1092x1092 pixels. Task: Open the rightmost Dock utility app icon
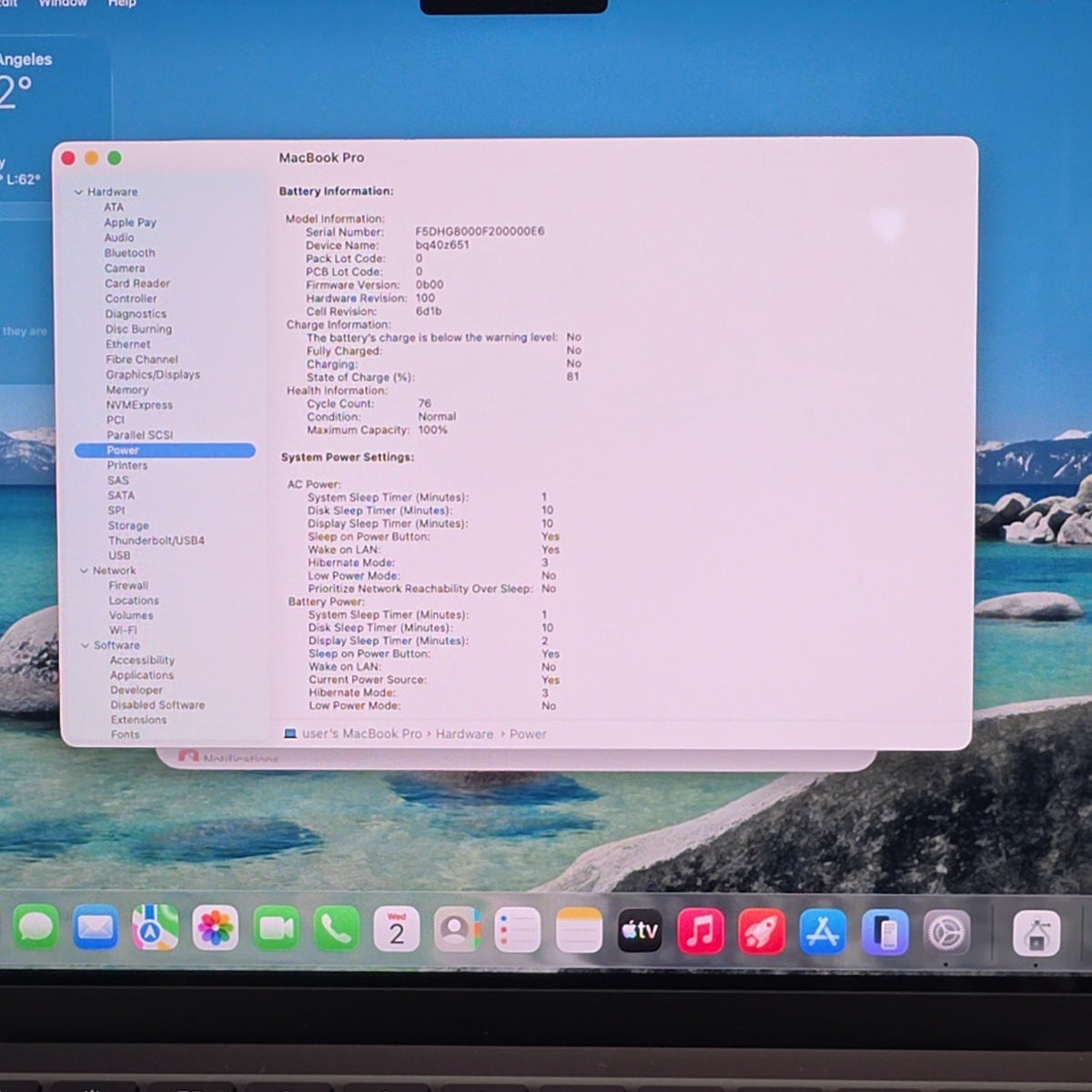1036,934
